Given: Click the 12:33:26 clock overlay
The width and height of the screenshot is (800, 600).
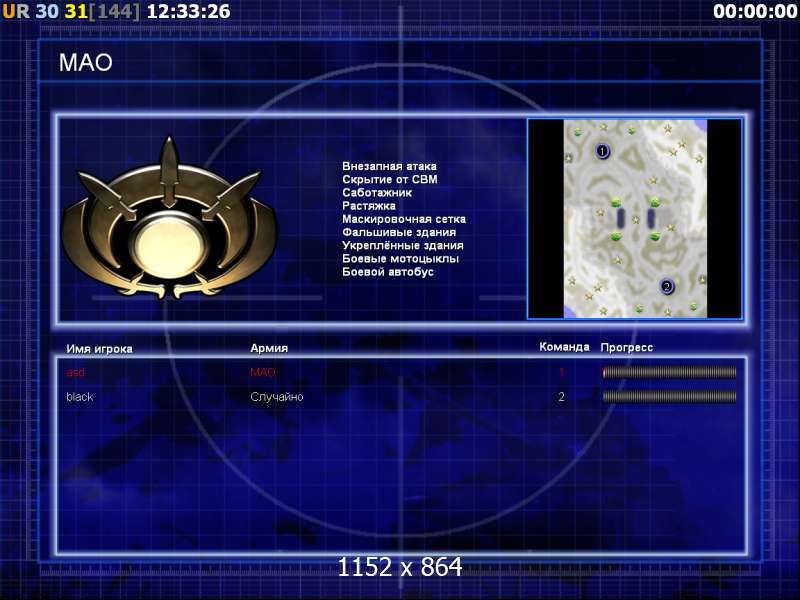Looking at the screenshot, I should 188,11.
